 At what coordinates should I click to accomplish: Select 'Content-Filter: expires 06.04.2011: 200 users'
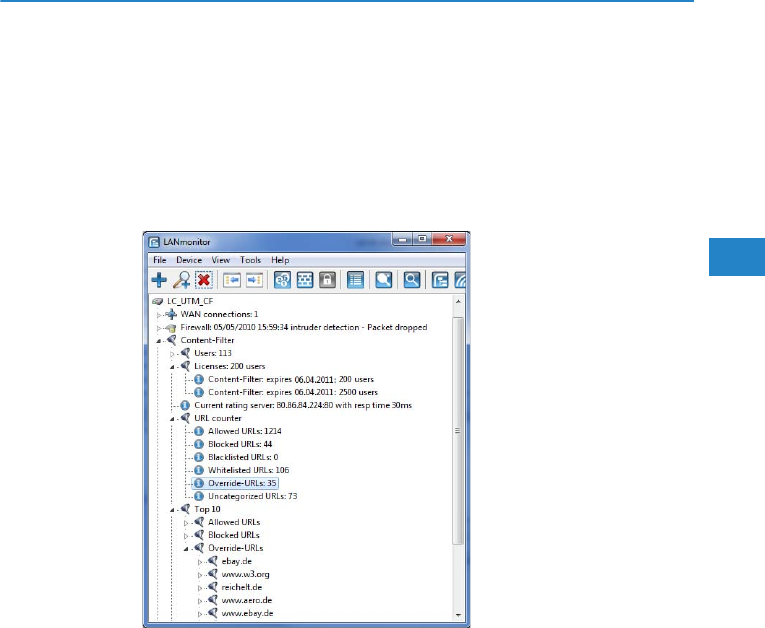tap(291, 379)
